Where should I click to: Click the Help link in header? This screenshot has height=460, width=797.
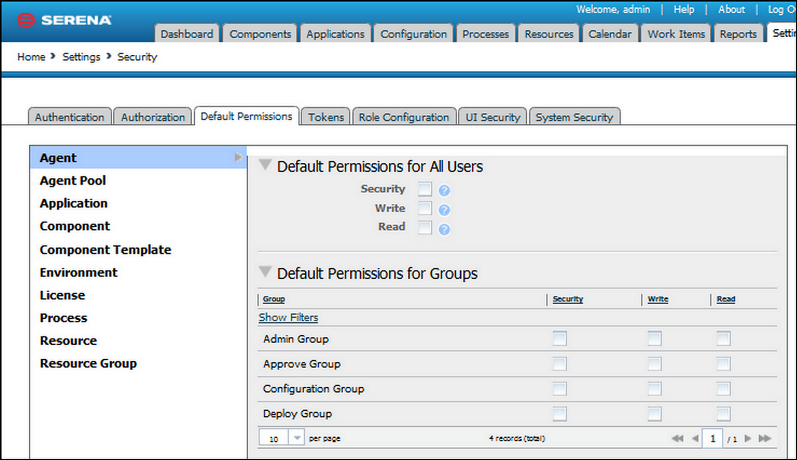(x=684, y=9)
